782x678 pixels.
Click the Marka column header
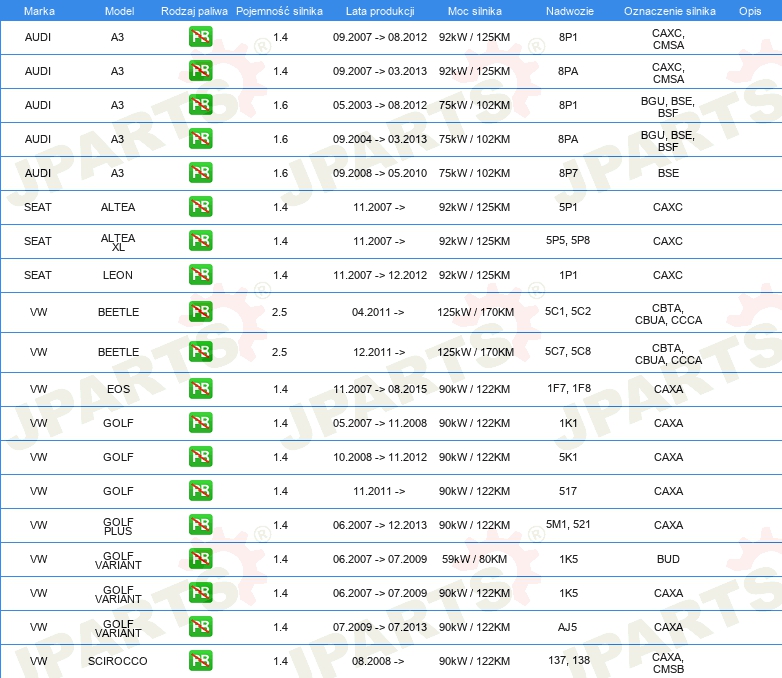[39, 11]
